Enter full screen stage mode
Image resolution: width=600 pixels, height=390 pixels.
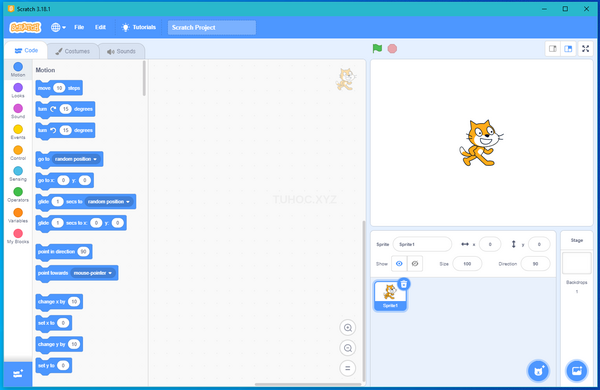click(585, 49)
